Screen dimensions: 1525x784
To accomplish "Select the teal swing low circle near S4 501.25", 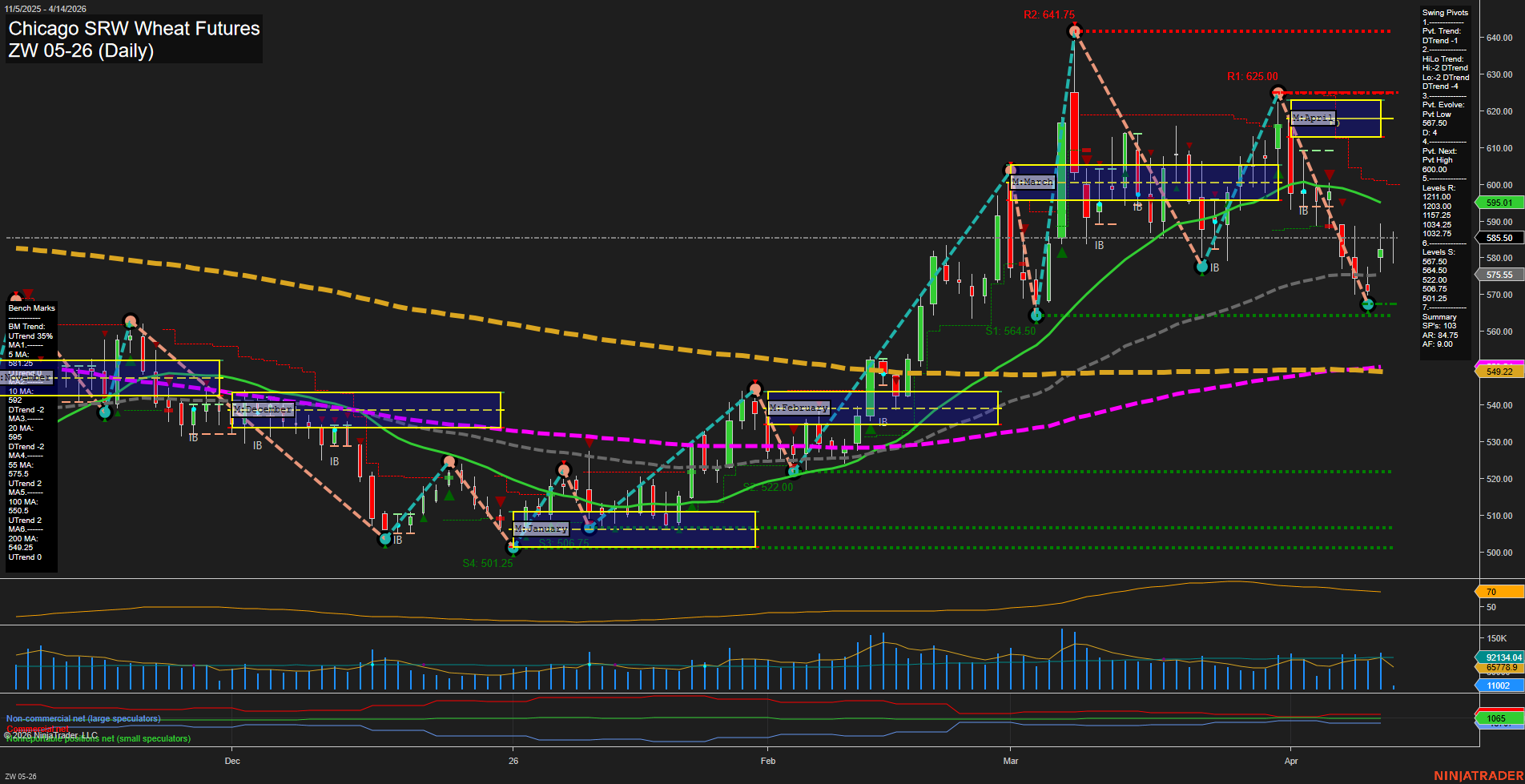I will 513,549.
